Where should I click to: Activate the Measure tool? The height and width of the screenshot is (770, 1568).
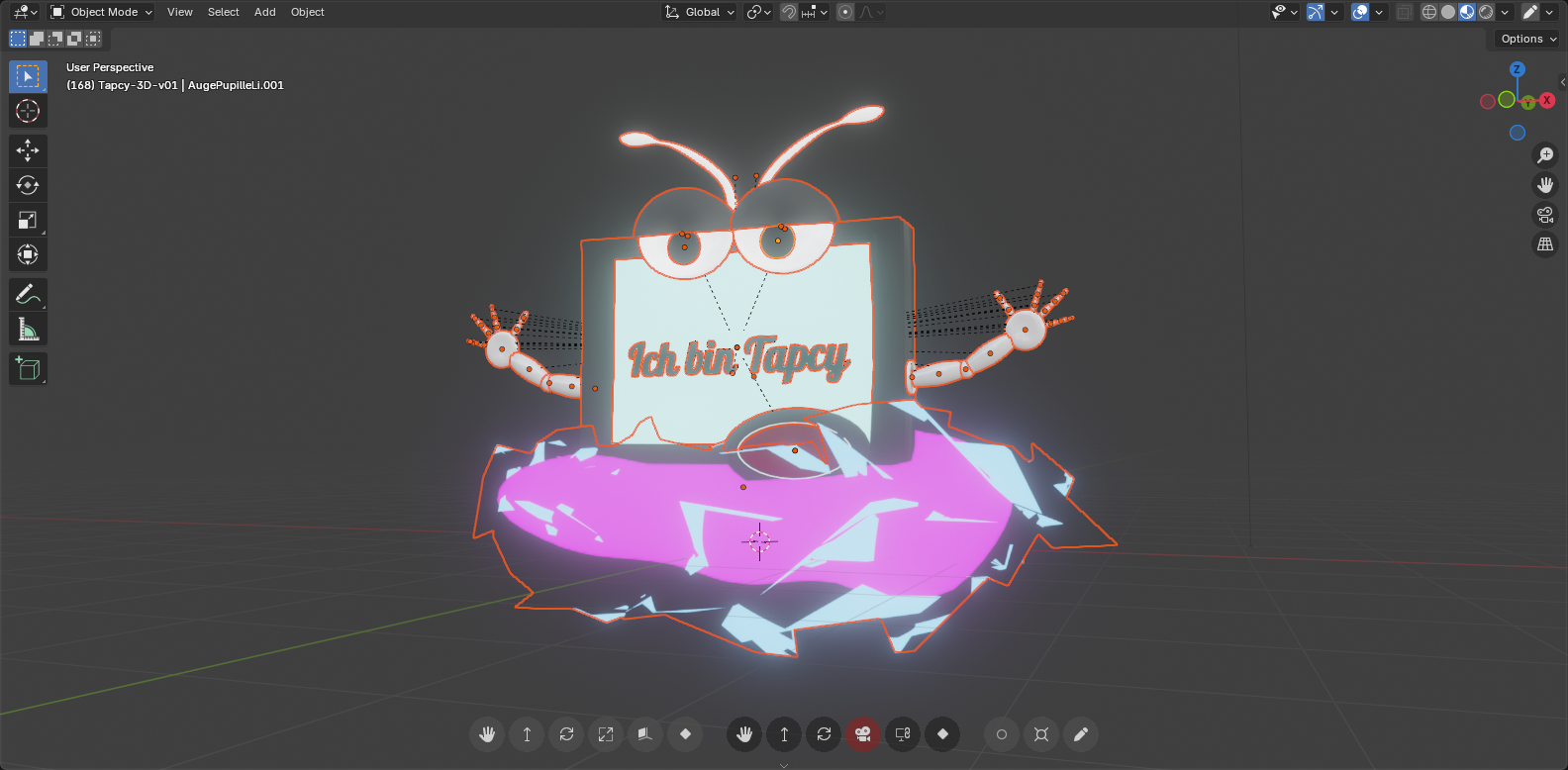28,329
